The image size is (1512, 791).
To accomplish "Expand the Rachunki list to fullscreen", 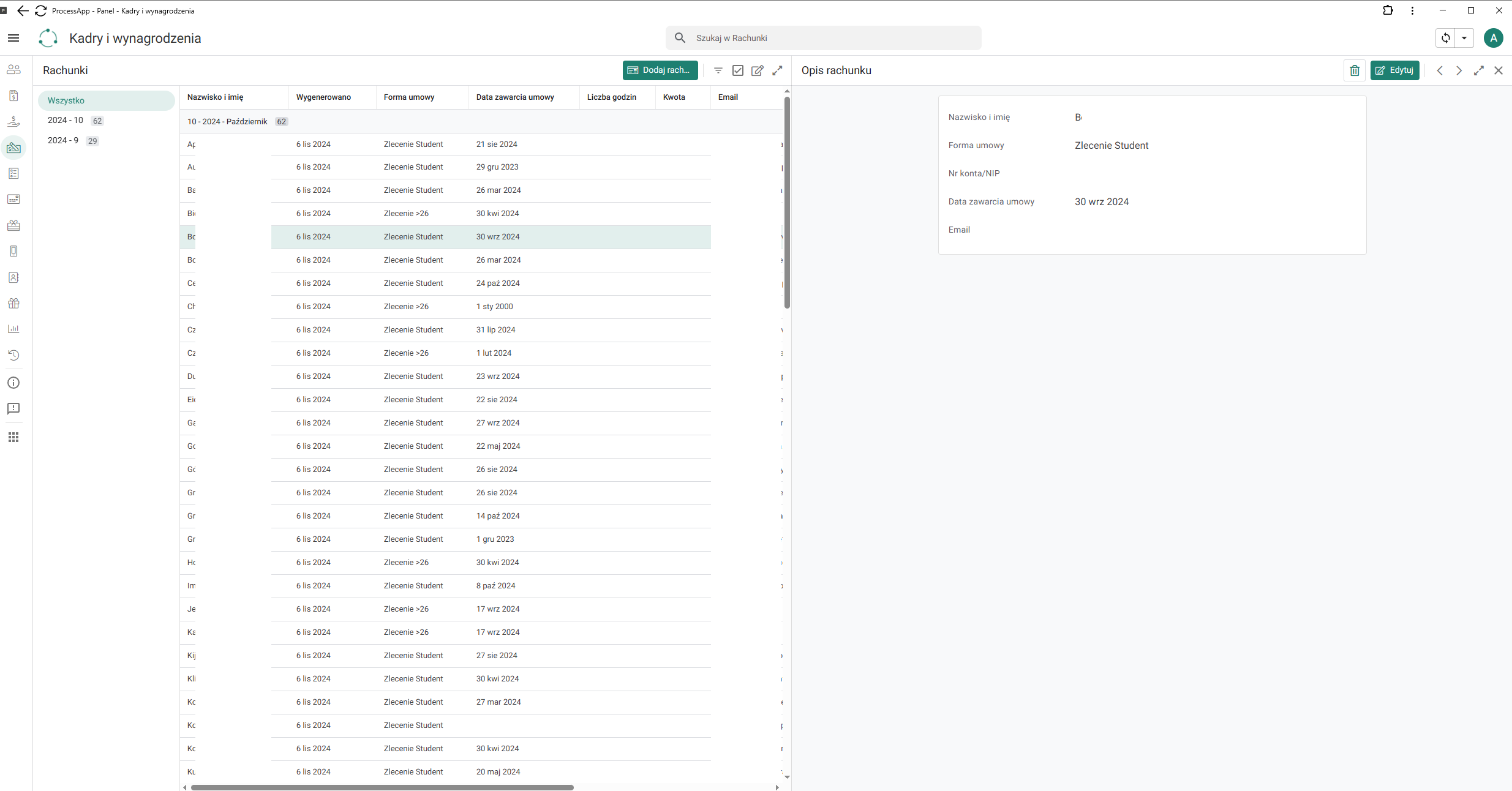I will point(777,70).
